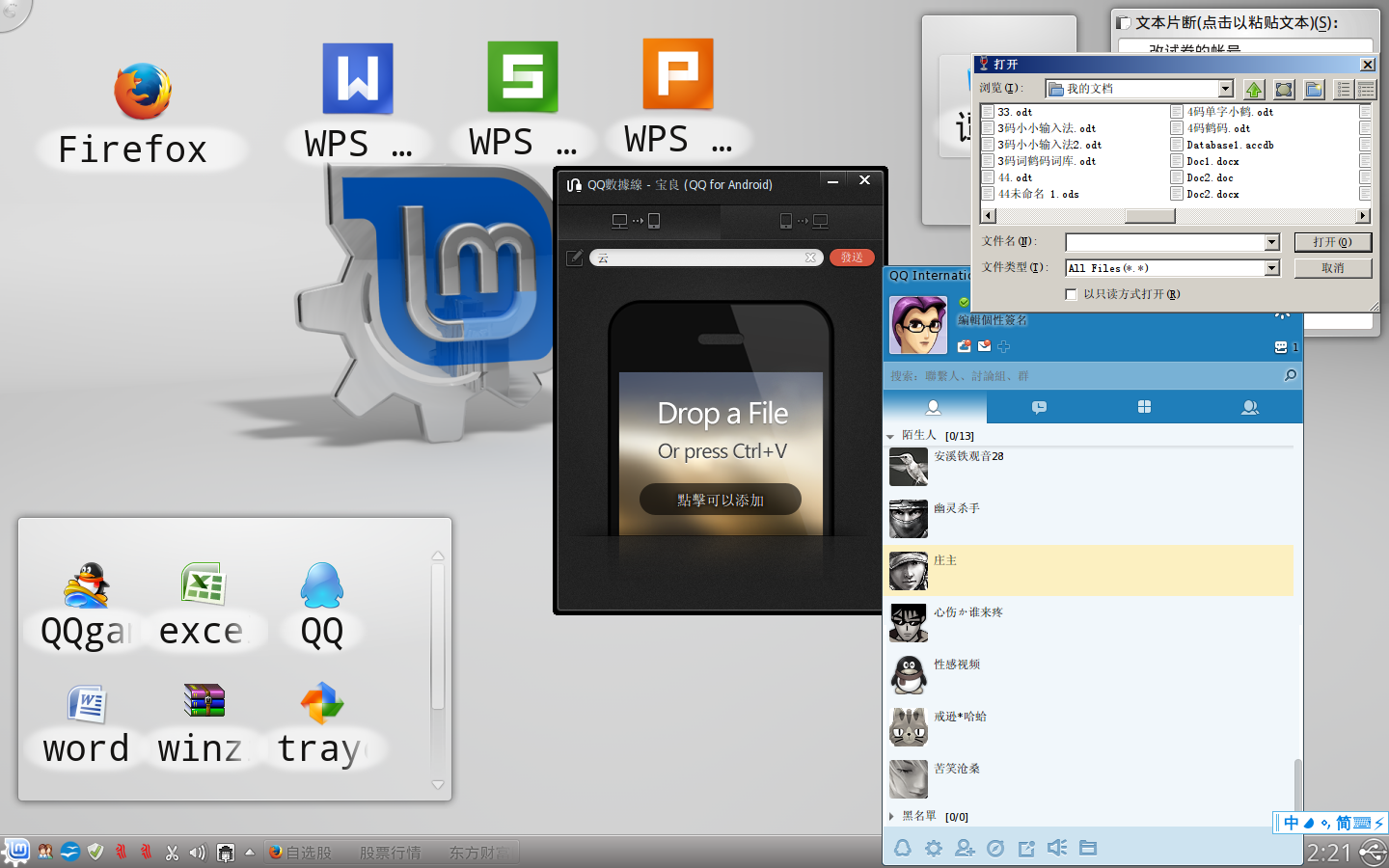1389x868 pixels.
Task: Click the edit note icon in QQ cable
Action: (x=575, y=258)
